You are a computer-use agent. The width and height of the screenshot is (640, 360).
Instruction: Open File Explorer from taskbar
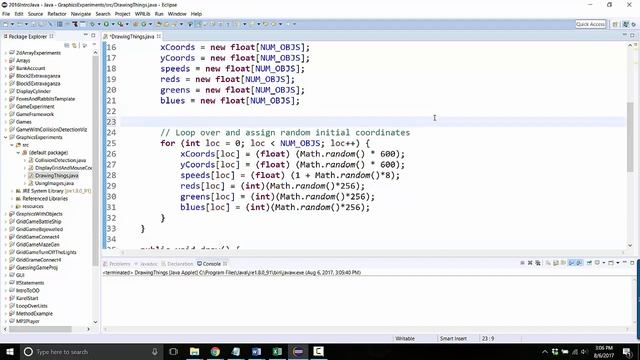(x=195, y=351)
